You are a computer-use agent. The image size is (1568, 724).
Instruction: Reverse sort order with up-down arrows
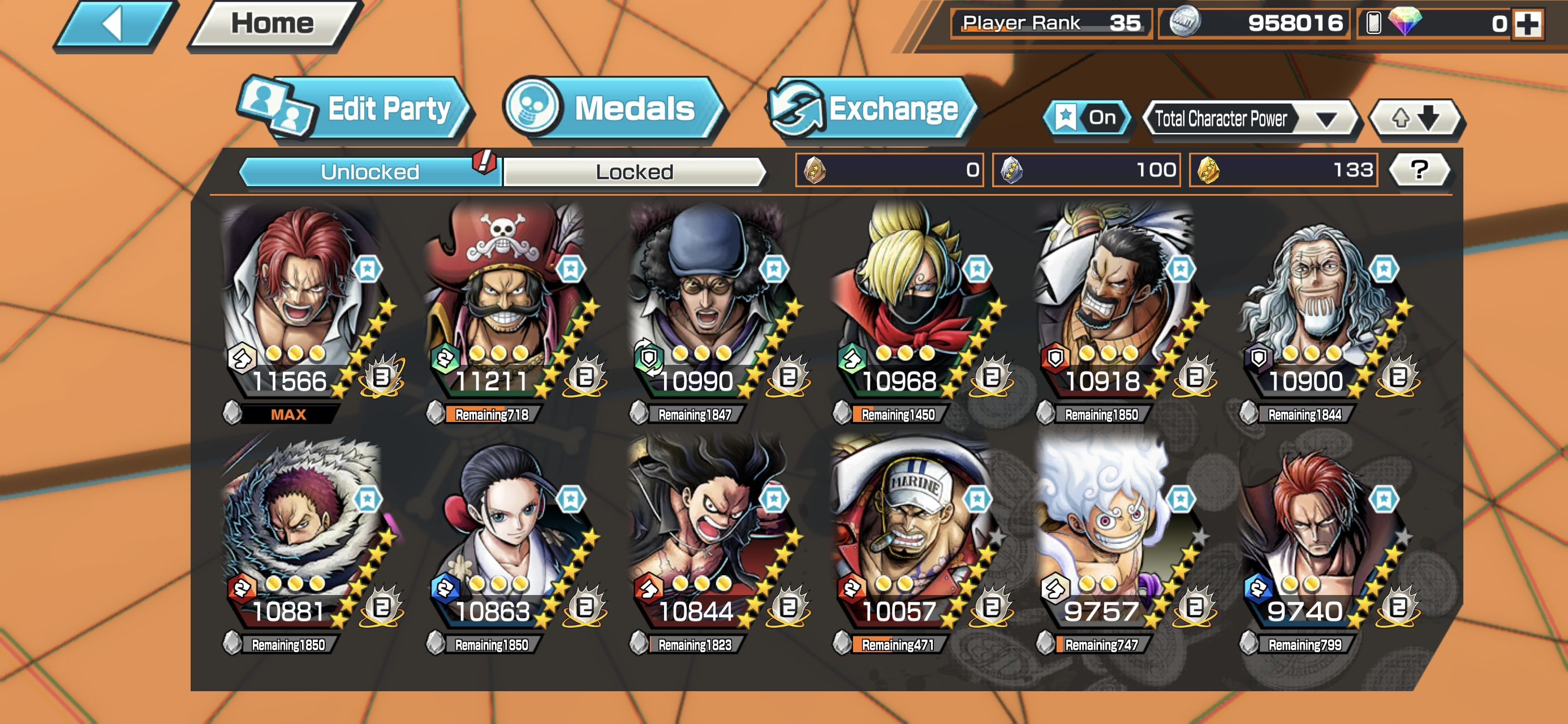[x=1416, y=118]
